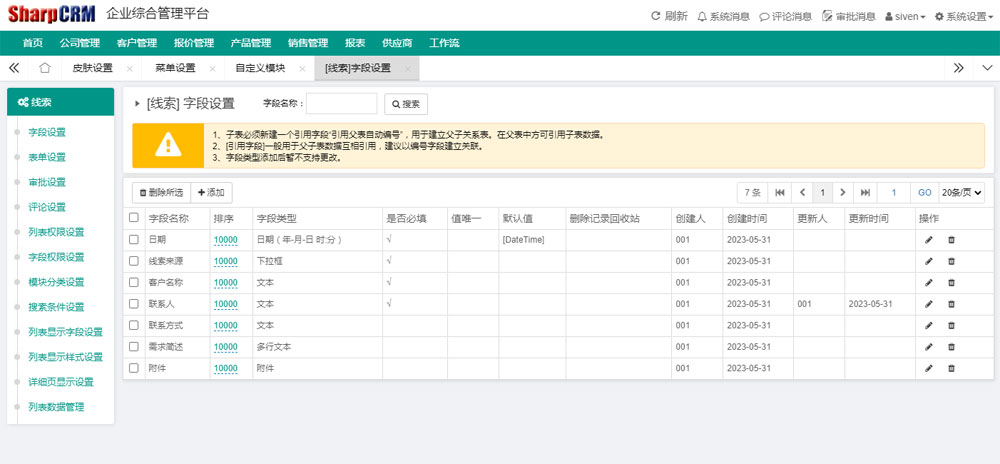Open the 20条/页 page size dropdown
This screenshot has width=1000, height=464.
[964, 192]
